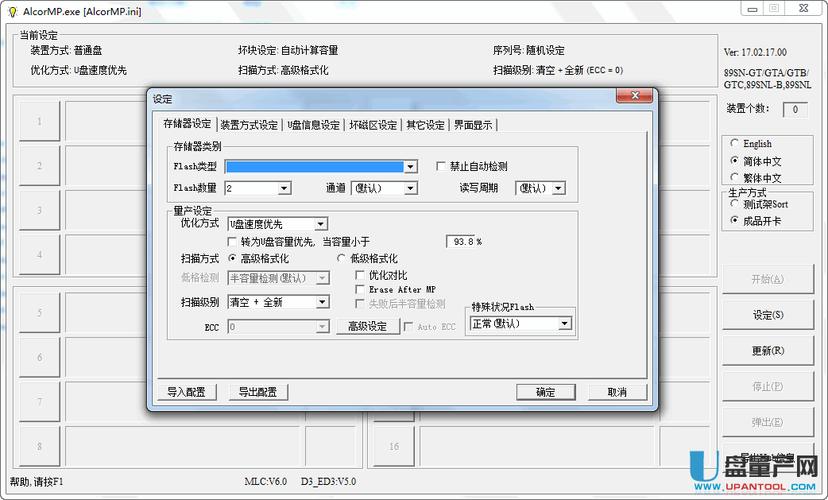Click the 停止(P) button in main window
Screen dimensions: 828x500
pos(767,386)
